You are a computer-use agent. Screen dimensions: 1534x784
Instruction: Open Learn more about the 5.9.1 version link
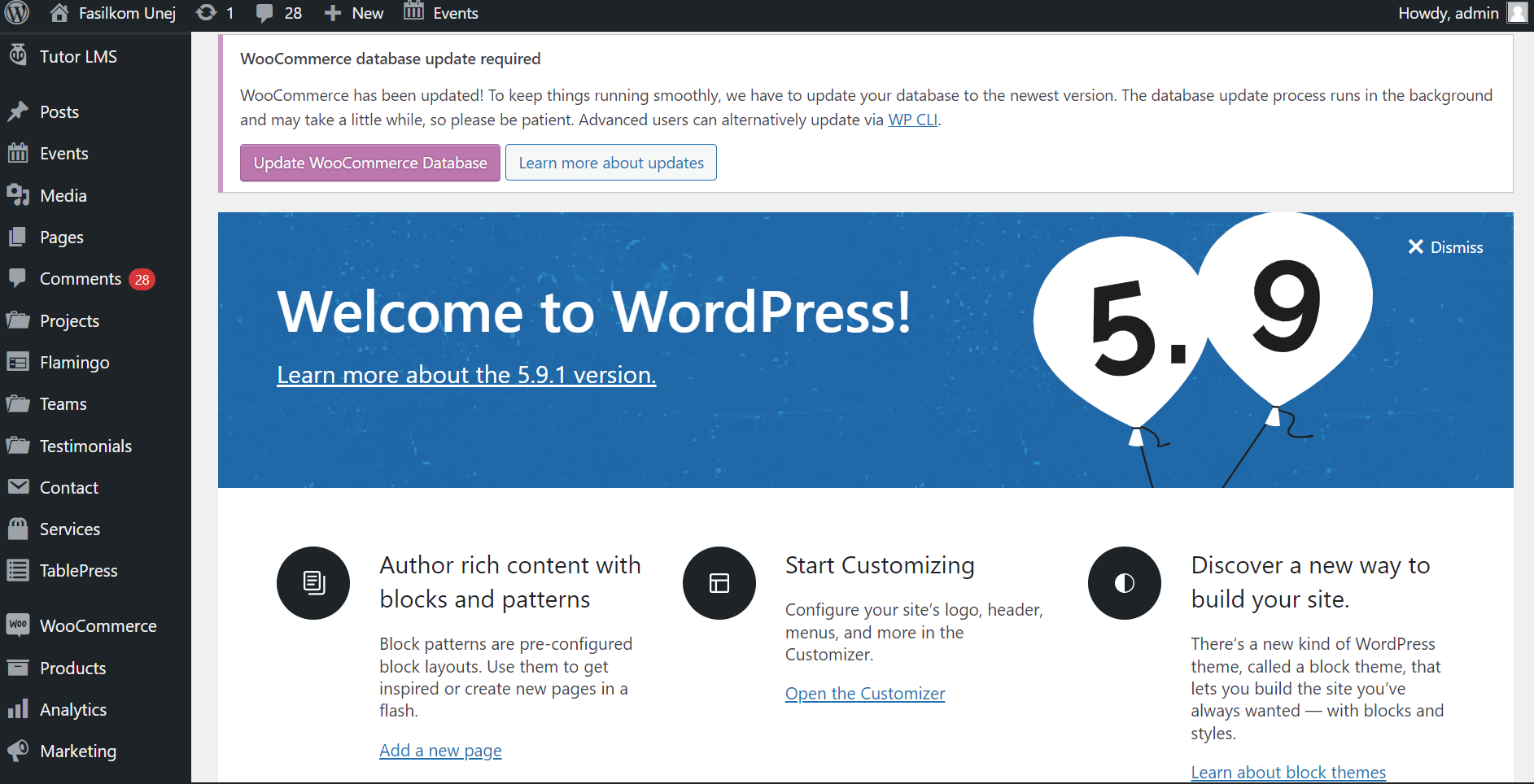point(466,374)
